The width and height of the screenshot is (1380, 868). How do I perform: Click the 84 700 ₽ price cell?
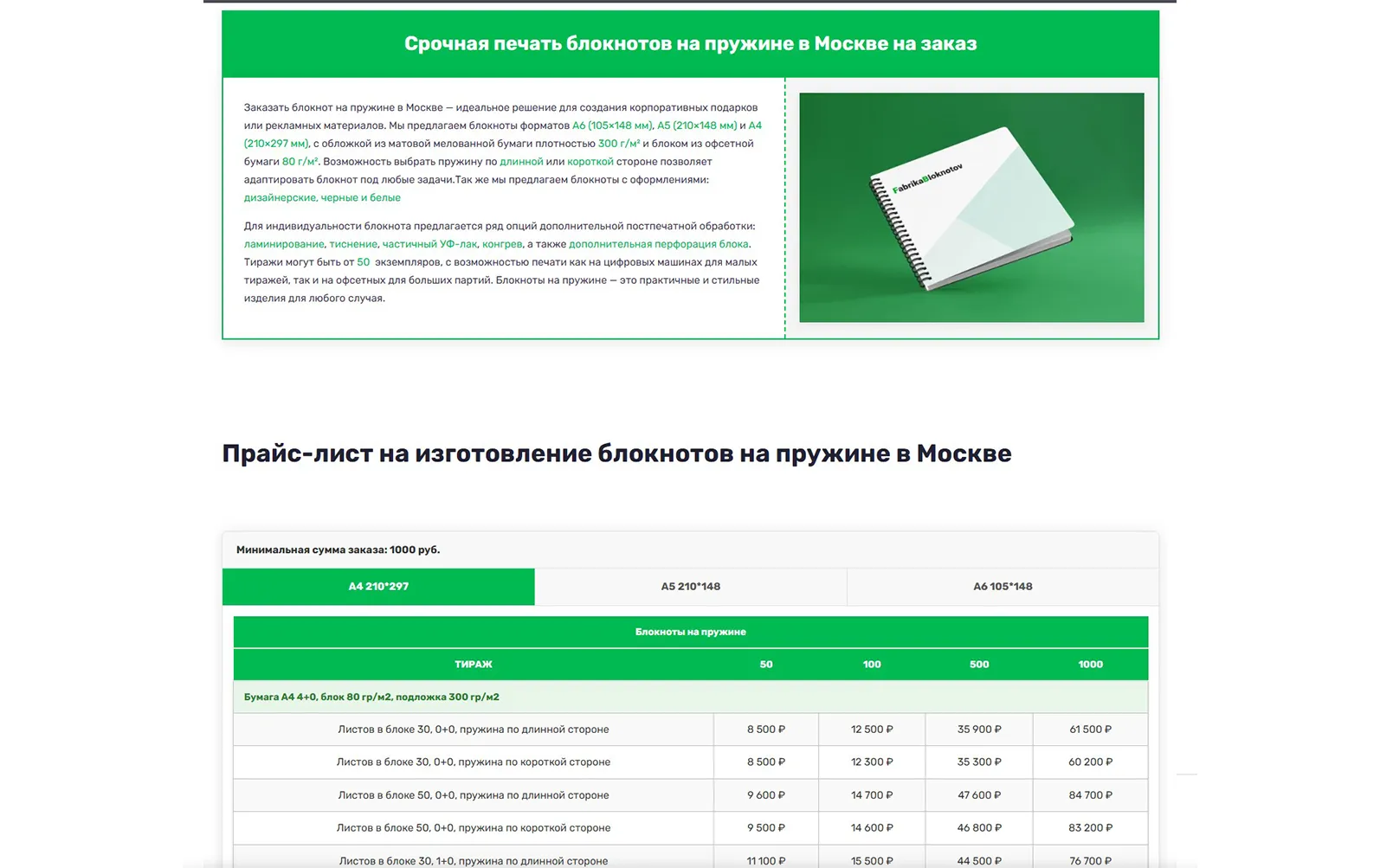1091,795
